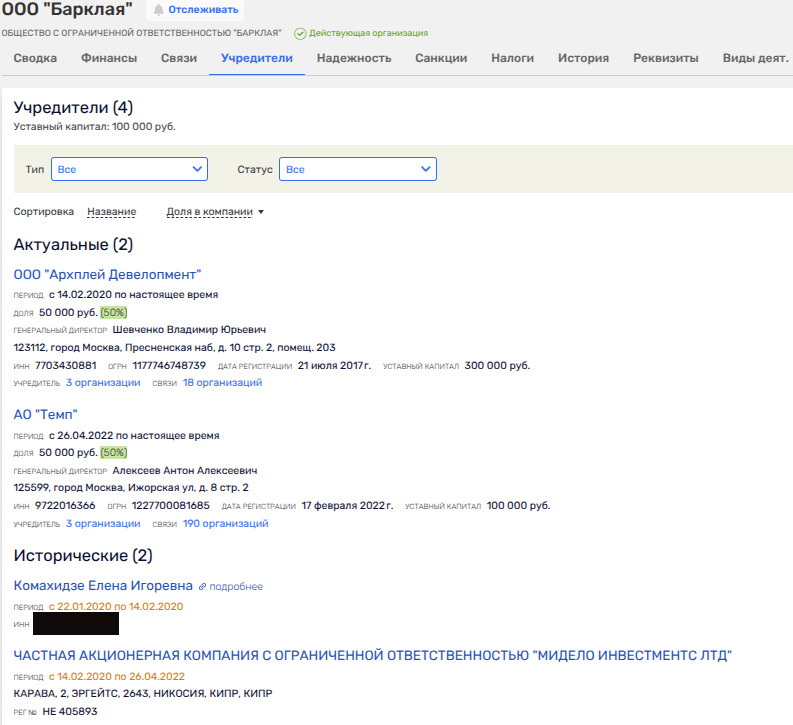Click the Отслеживать button
The height and width of the screenshot is (725, 793).
click(203, 10)
